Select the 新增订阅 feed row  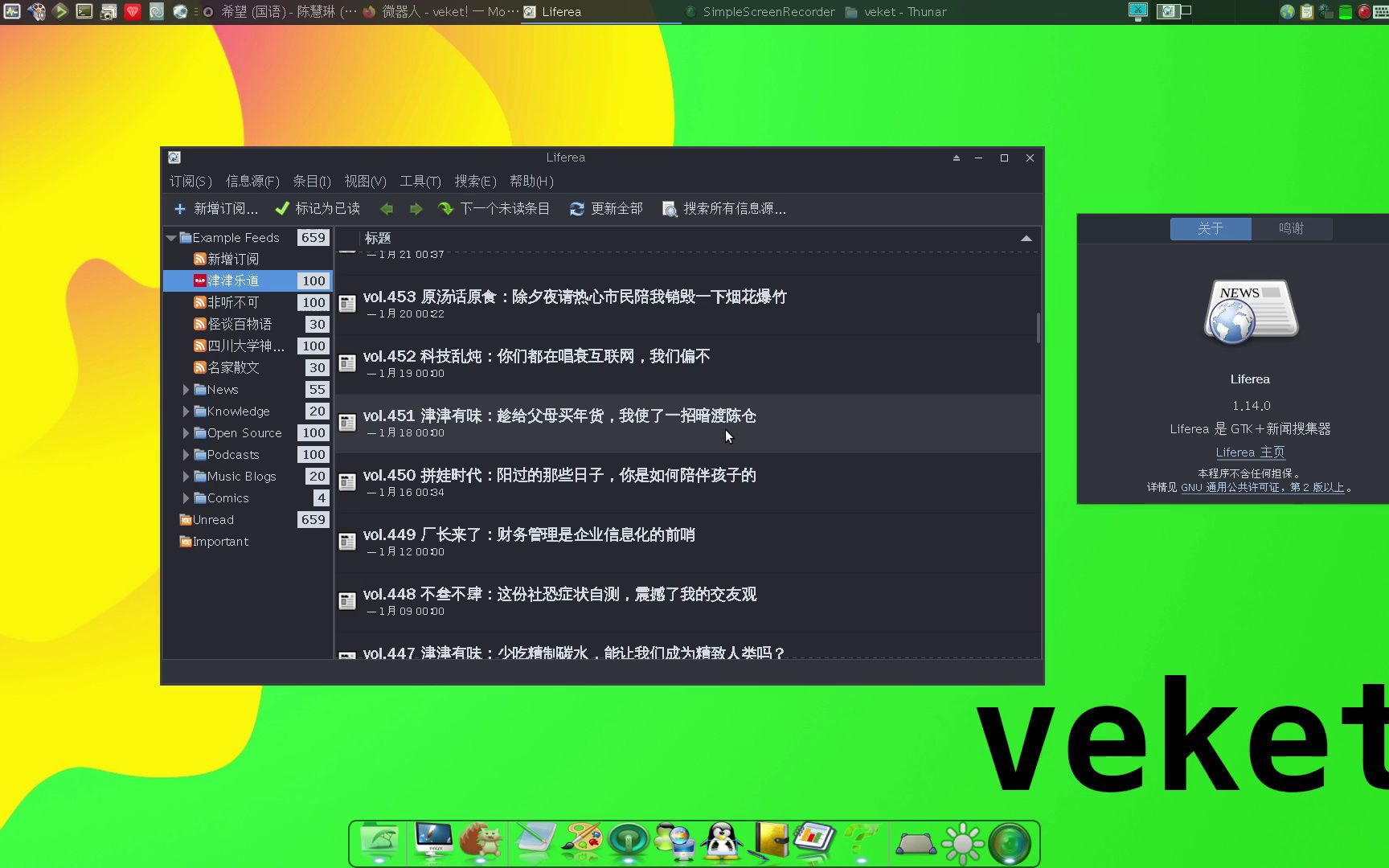click(x=246, y=259)
